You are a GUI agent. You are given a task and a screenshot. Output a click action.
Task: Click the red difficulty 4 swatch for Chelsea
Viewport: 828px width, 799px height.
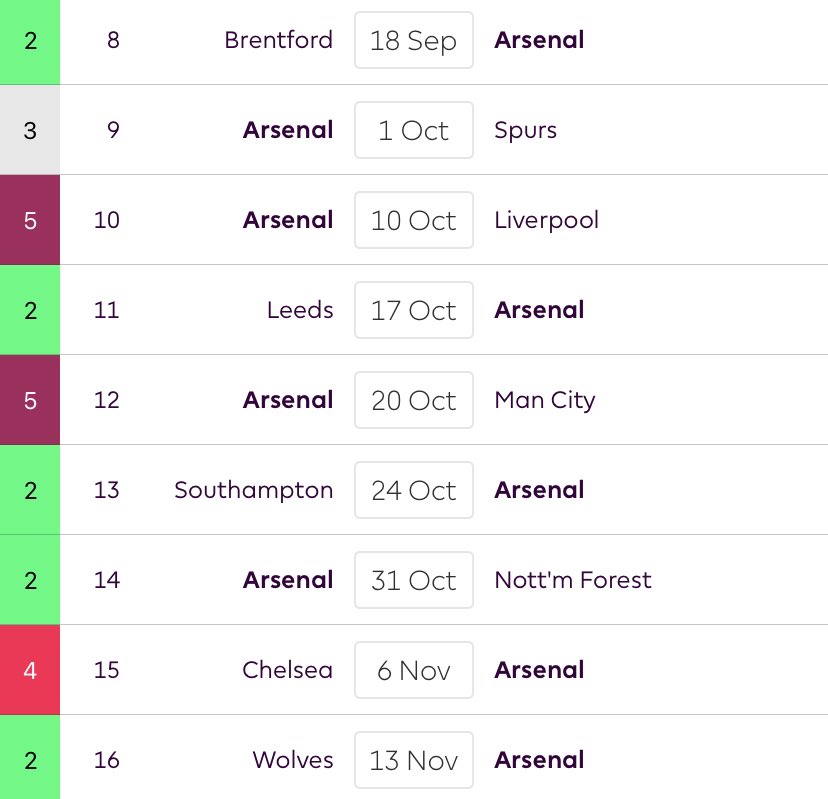pyautogui.click(x=30, y=671)
